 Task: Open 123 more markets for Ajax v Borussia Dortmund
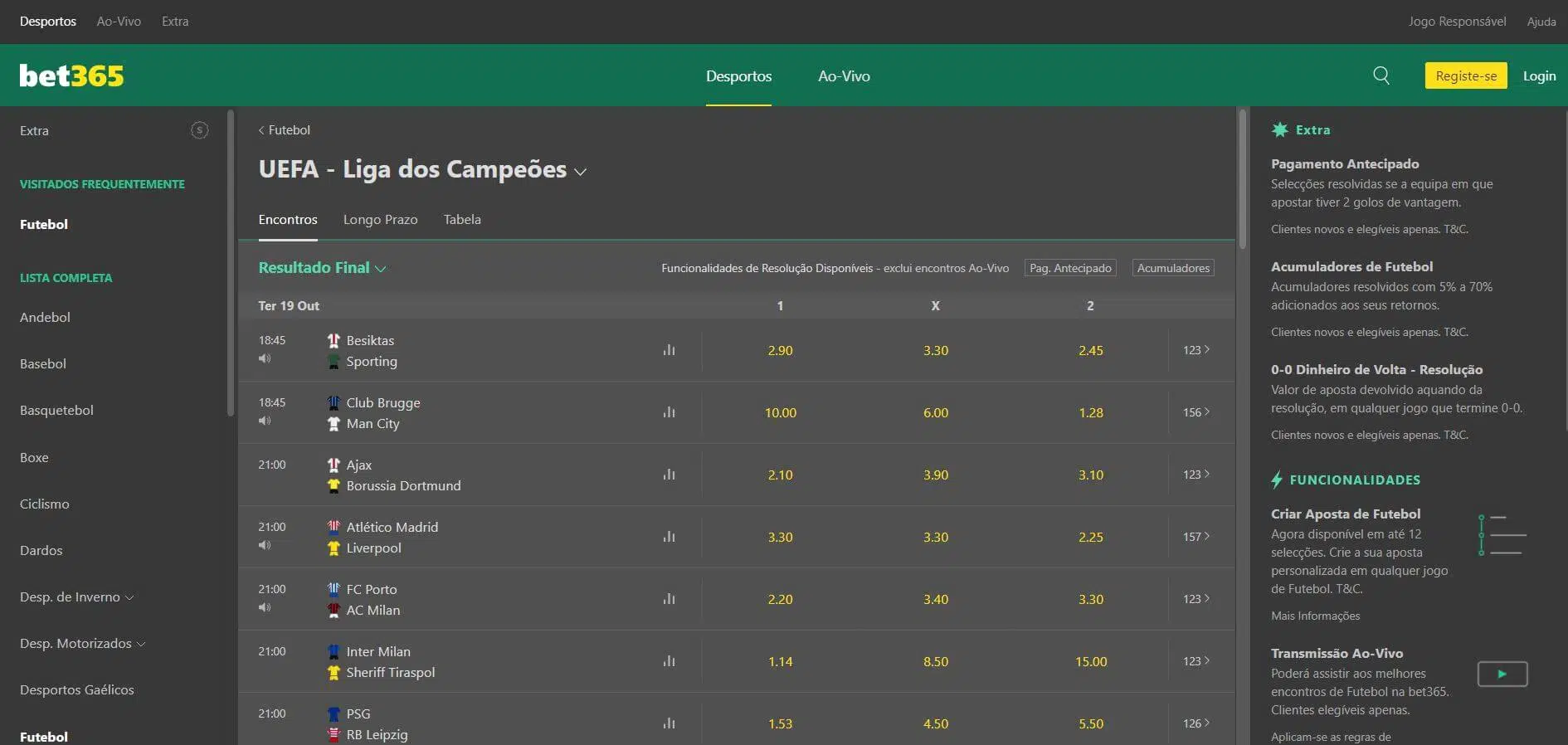(1196, 475)
